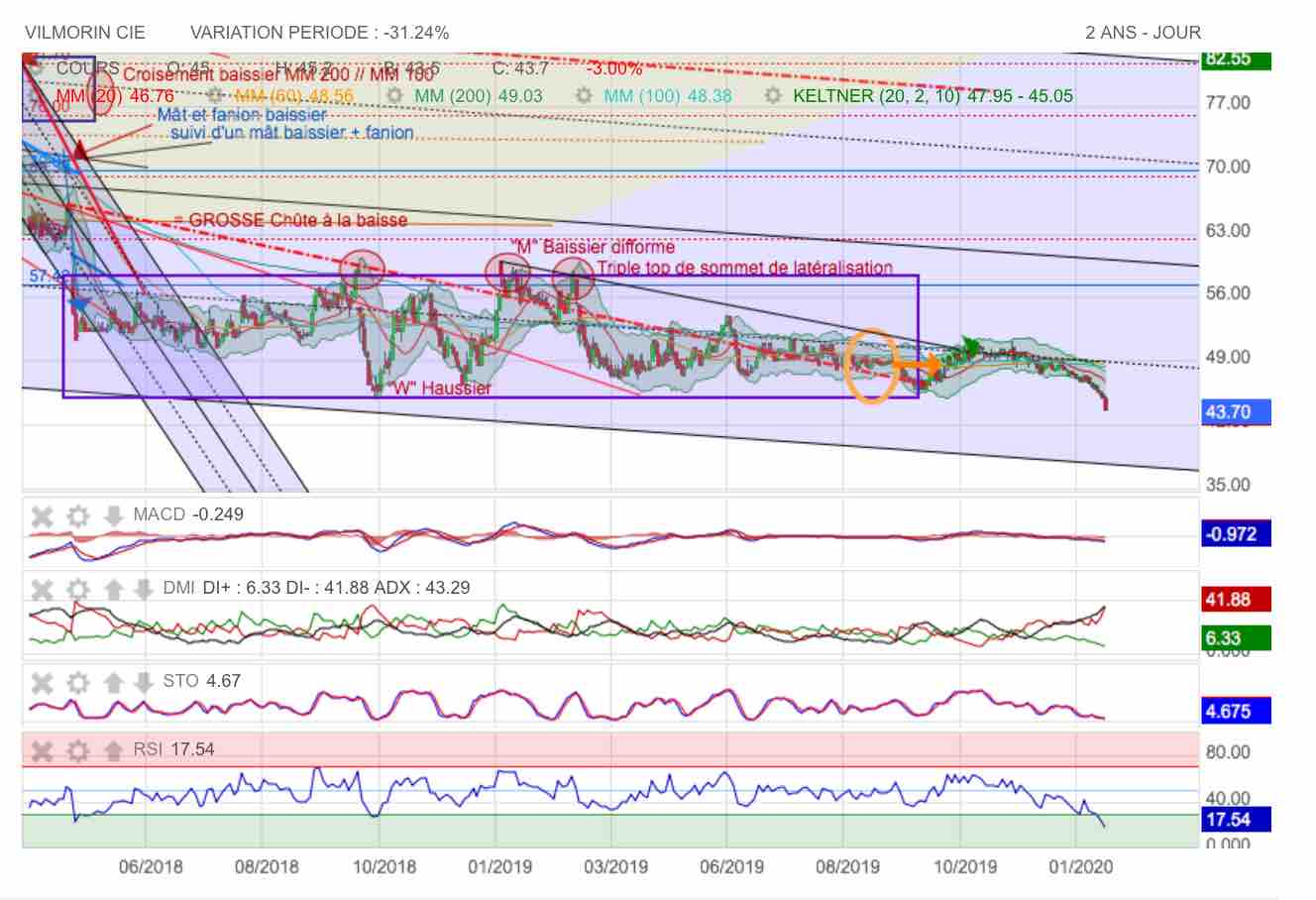Image resolution: width=1316 pixels, height=900 pixels.
Task: Move the MACD panel down with arrow
Action: click(114, 515)
